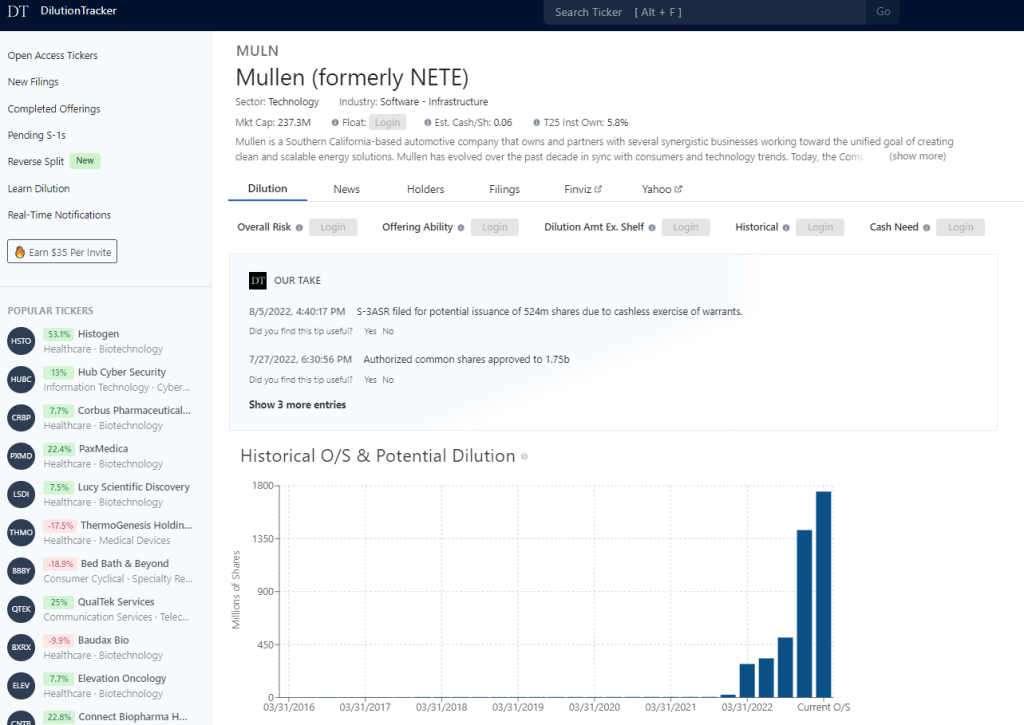Mark the authorized shares tip No
This screenshot has height=725, width=1024.
coord(388,379)
